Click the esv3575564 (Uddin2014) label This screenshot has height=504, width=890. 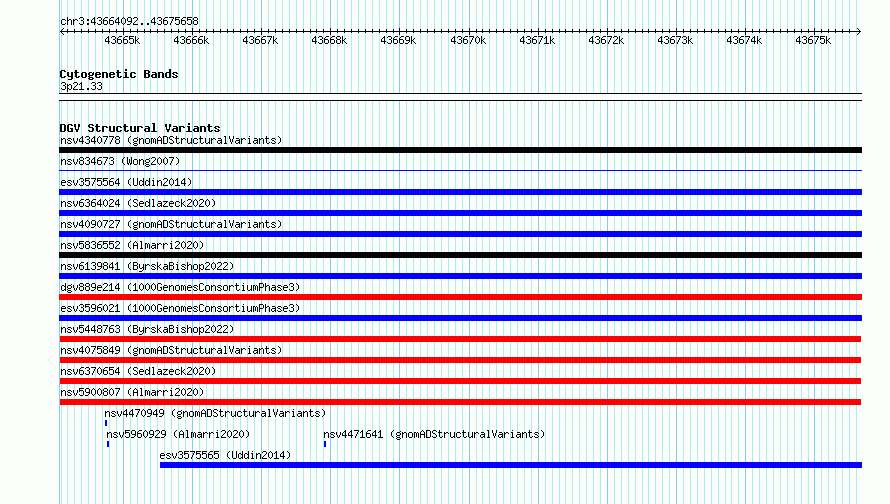pos(126,182)
